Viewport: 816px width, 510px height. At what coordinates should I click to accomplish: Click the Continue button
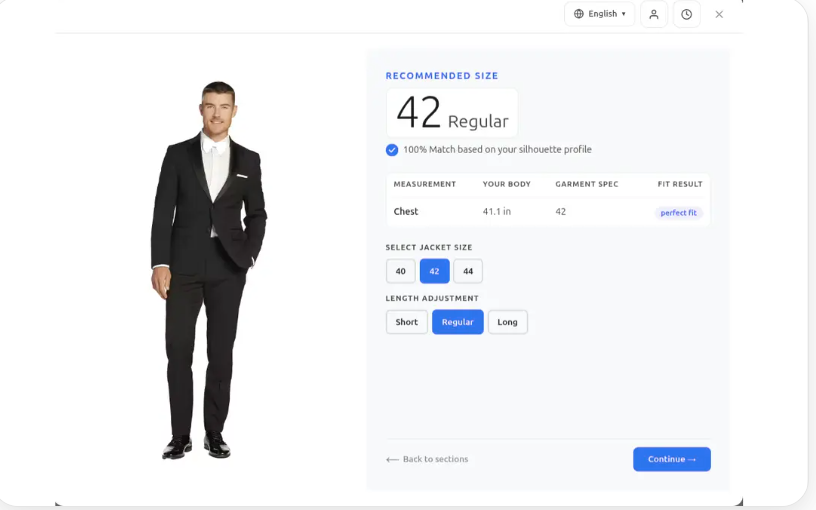tap(672, 459)
